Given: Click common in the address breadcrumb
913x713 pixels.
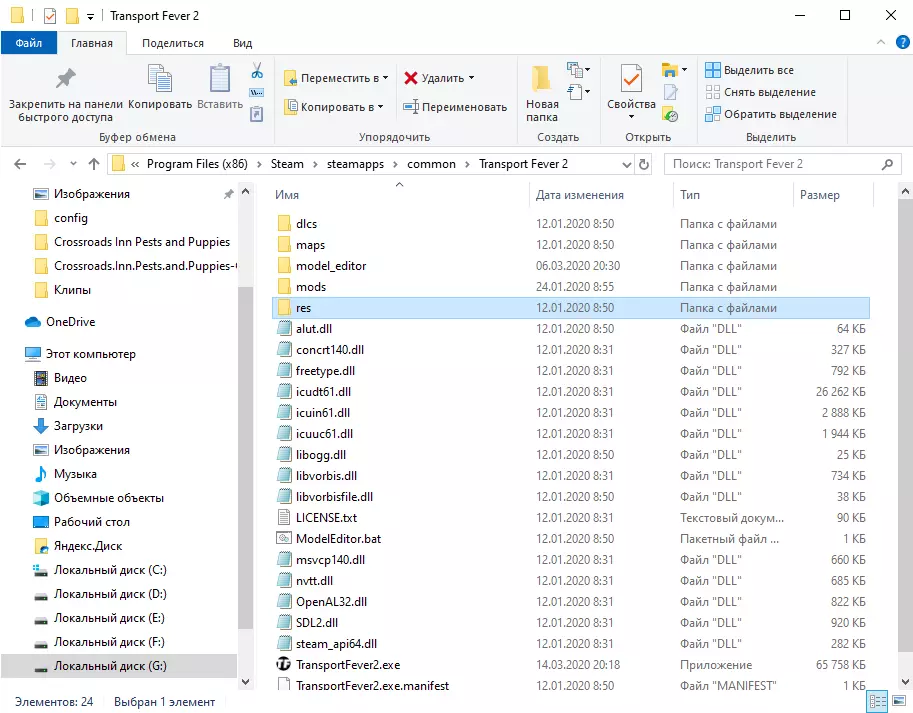Looking at the screenshot, I should click(x=431, y=164).
